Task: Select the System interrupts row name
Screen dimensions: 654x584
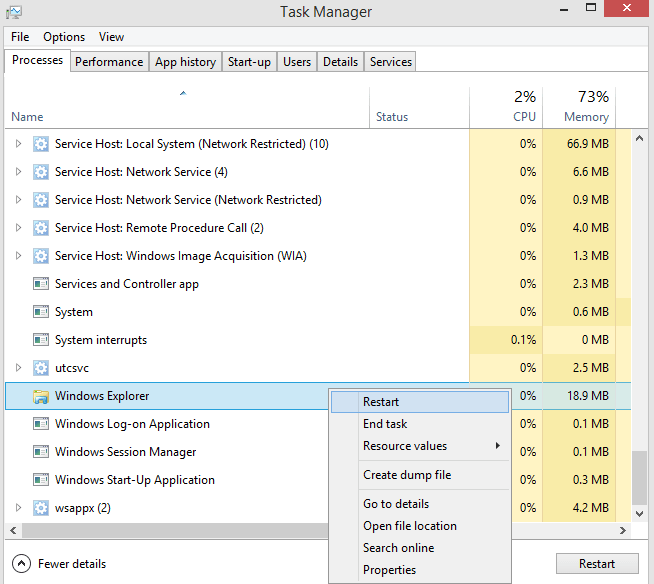Action: (101, 340)
